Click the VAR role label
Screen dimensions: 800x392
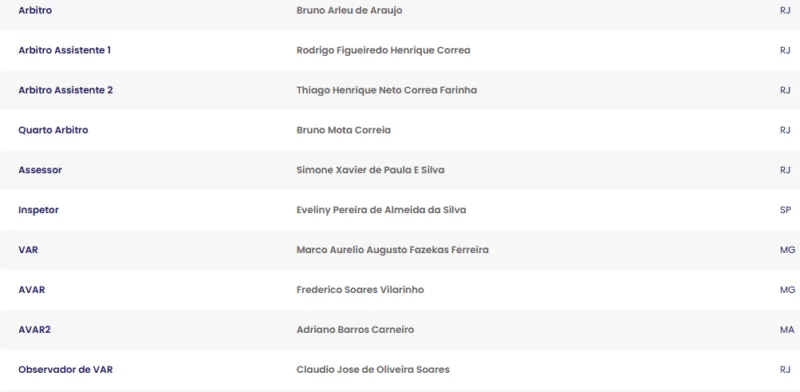pos(28,250)
